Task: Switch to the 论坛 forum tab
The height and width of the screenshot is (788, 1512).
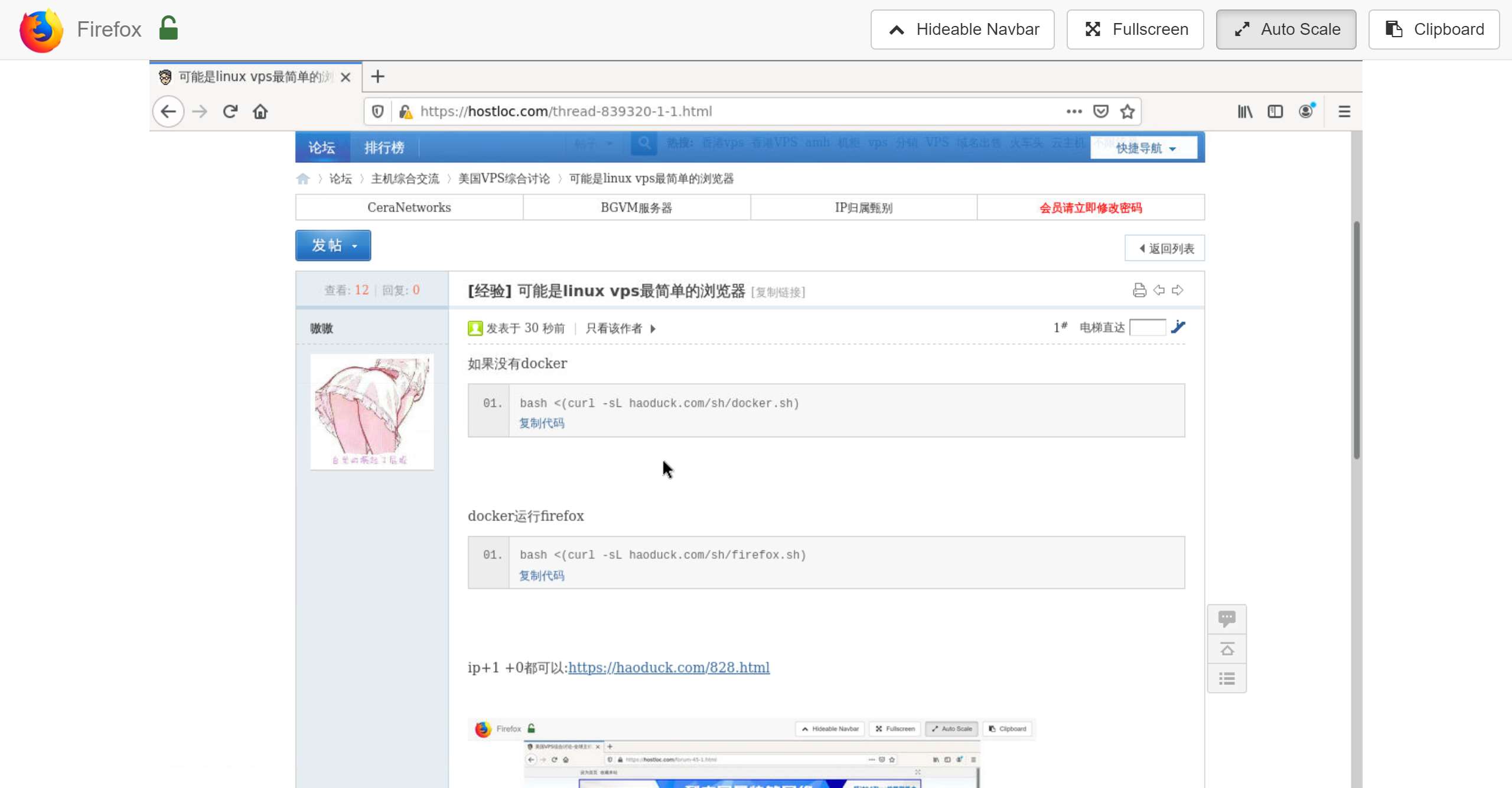Action: (x=322, y=147)
